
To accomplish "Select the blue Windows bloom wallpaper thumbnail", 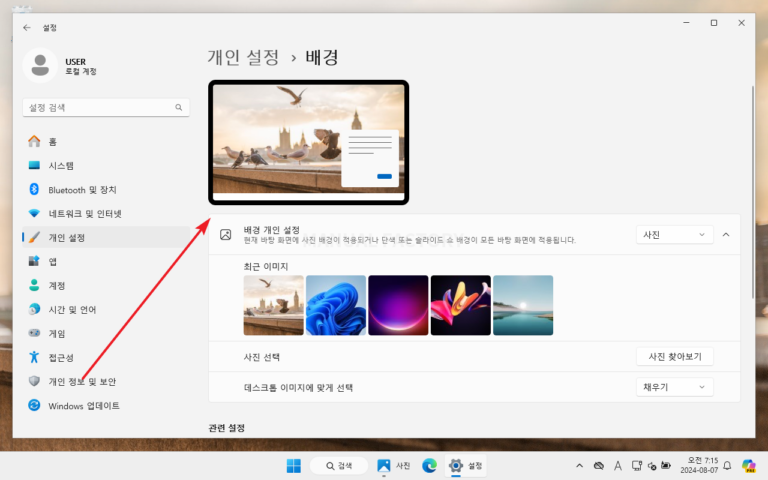I will 336,305.
